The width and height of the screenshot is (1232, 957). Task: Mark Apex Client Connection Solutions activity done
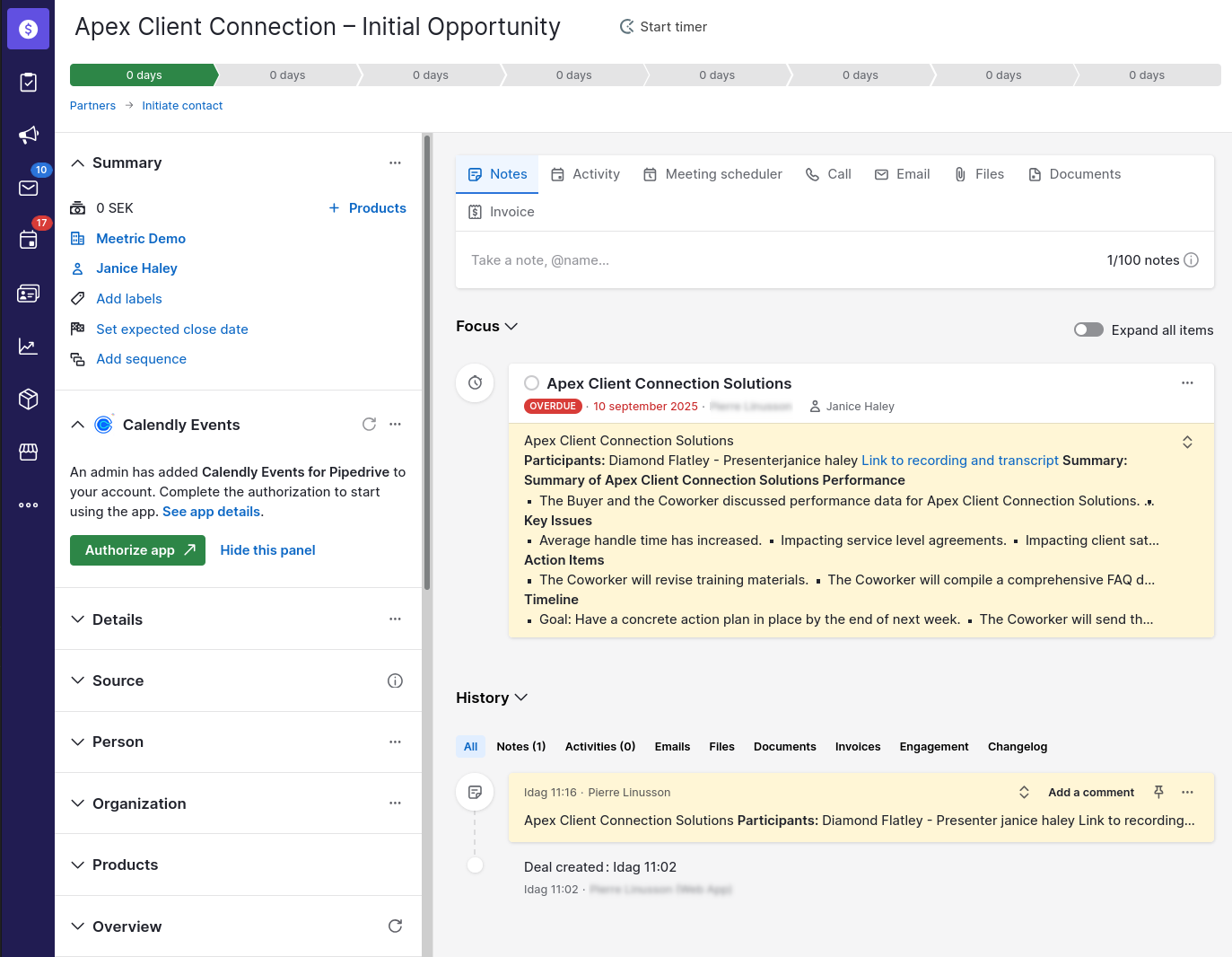point(531,383)
